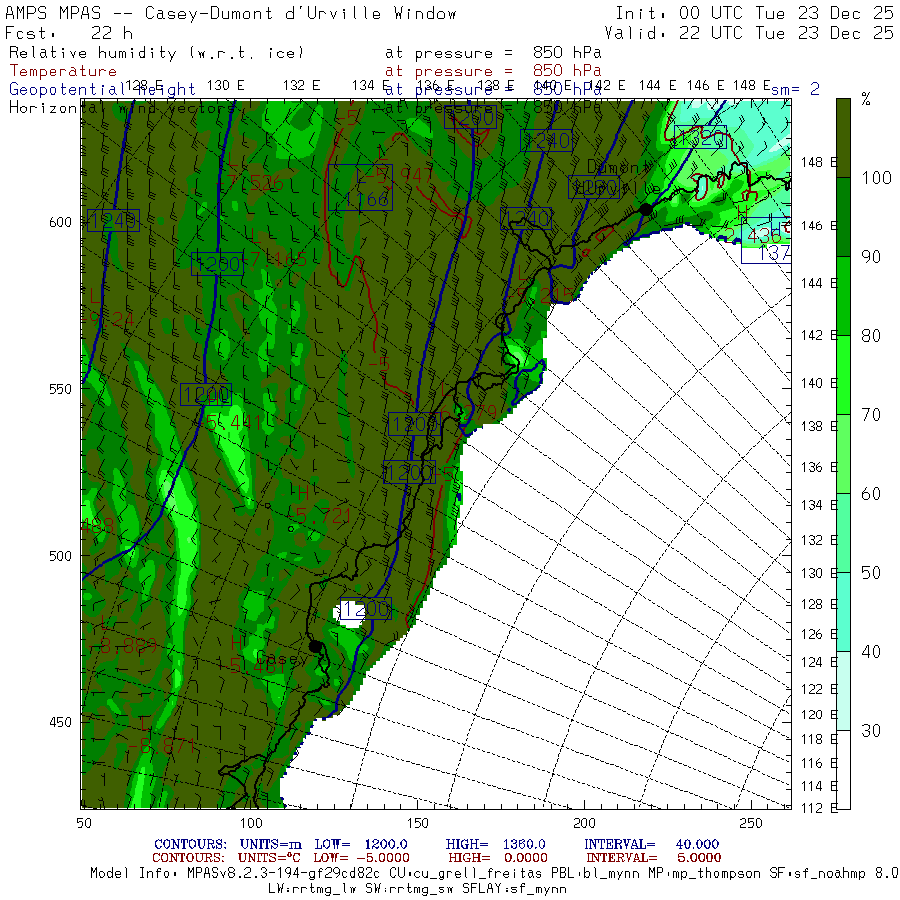Screen dimensions: 900x900
Task: Pick the 80–90 green color bar segment
Action: tap(843, 296)
